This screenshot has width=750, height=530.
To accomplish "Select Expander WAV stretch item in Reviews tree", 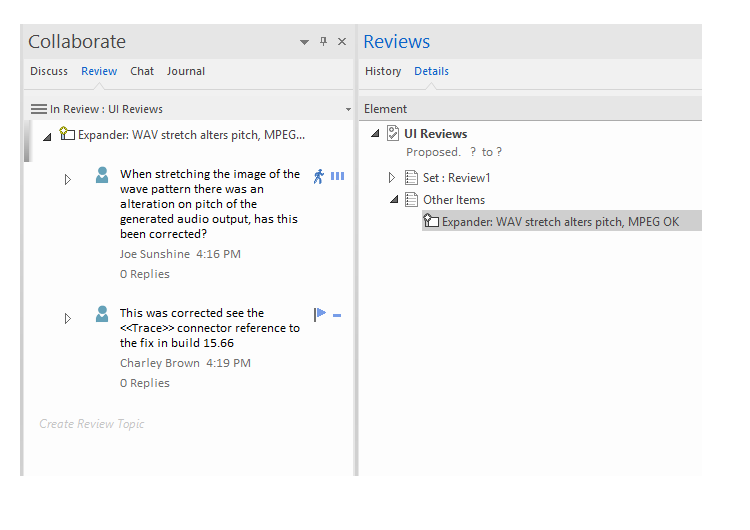I will pyautogui.click(x=559, y=222).
